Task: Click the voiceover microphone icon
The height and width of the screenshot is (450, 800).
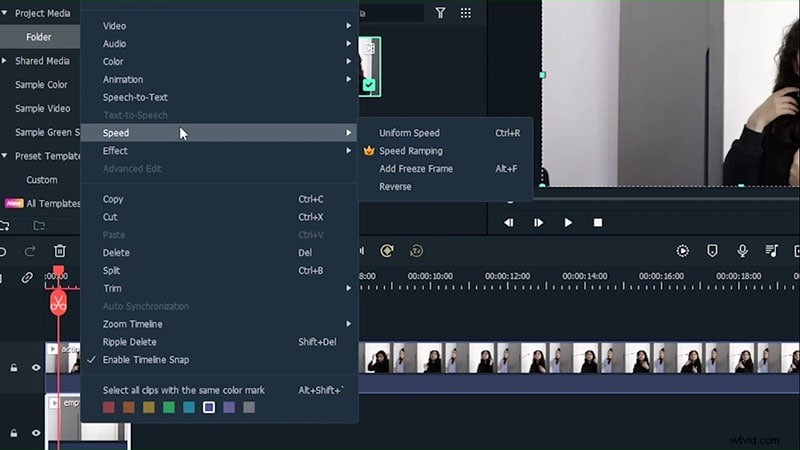Action: point(742,251)
